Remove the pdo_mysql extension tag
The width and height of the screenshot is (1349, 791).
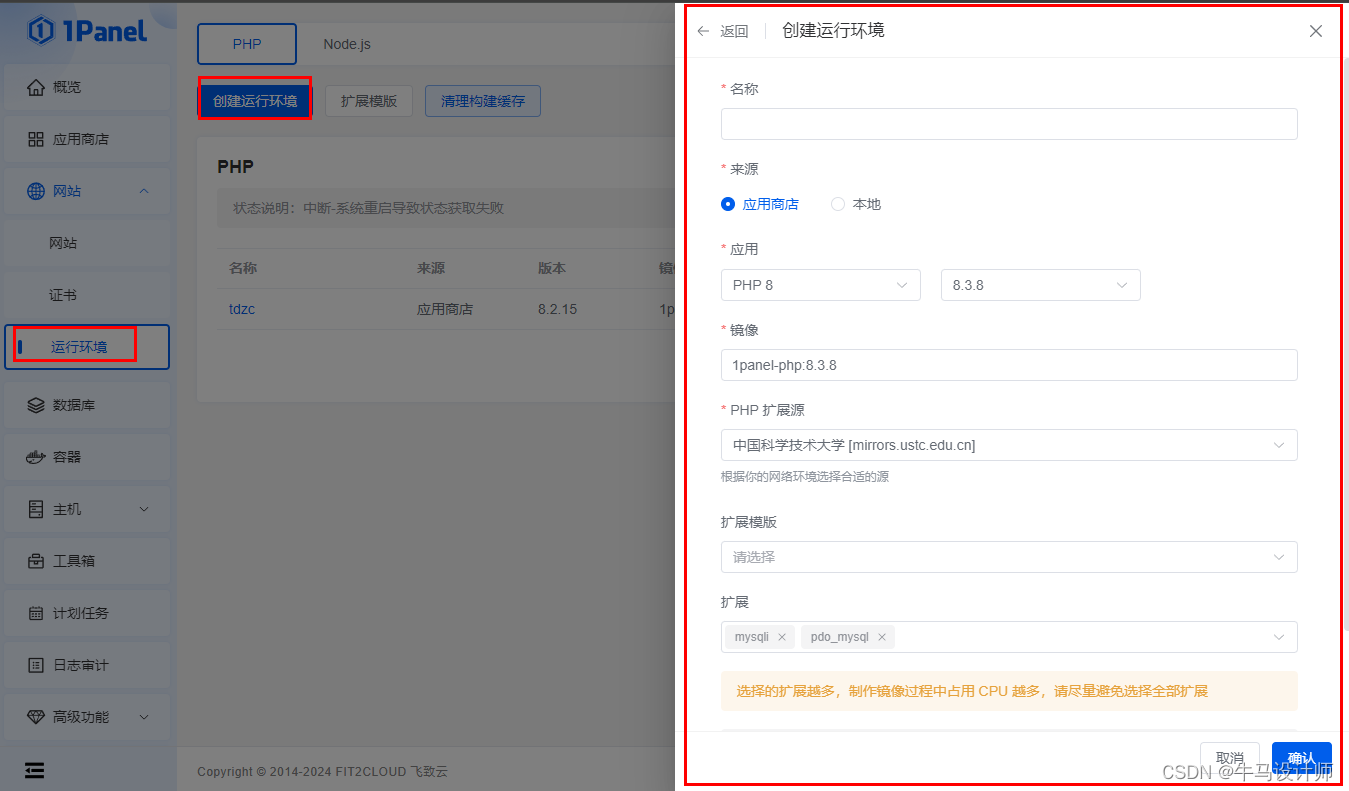coord(882,637)
